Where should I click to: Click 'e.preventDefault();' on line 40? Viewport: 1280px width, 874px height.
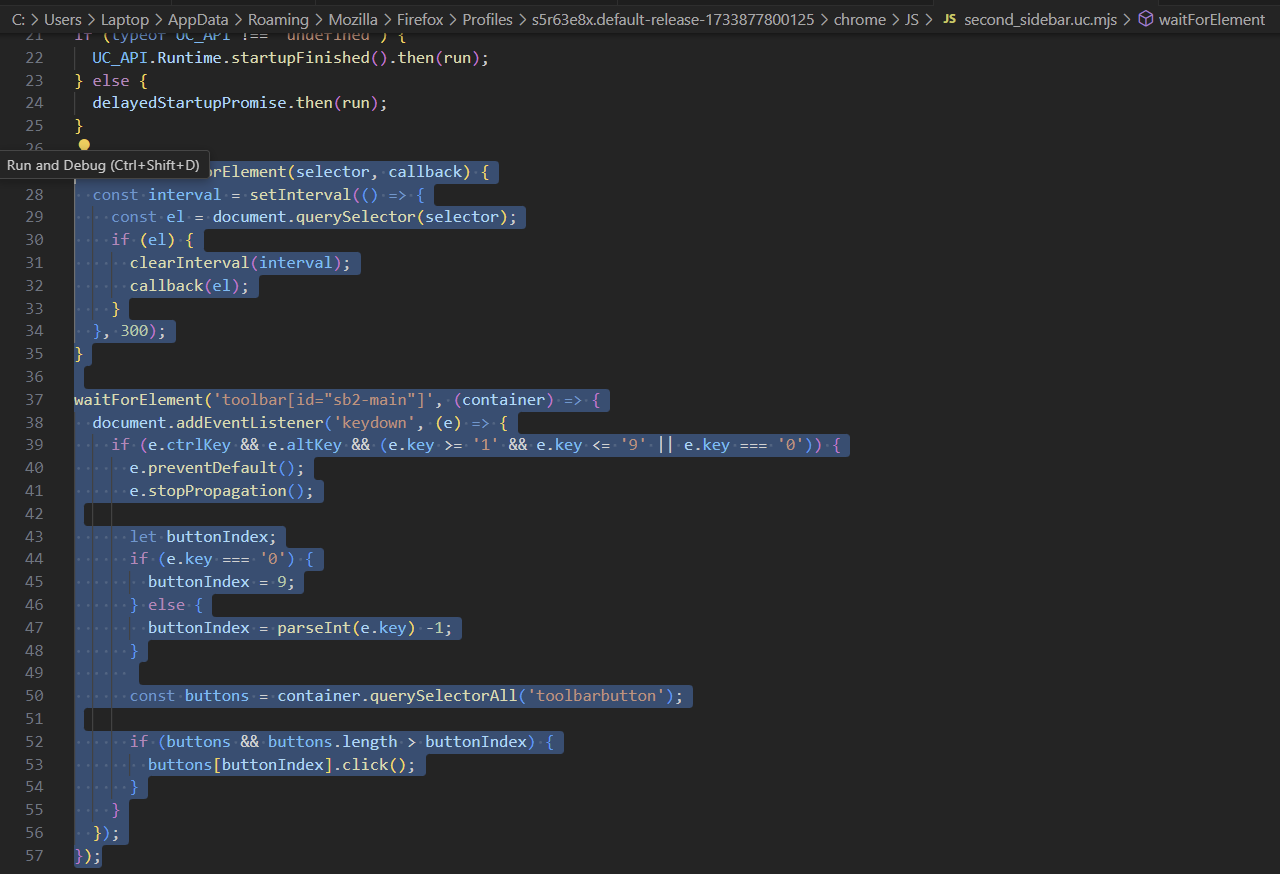click(x=217, y=468)
